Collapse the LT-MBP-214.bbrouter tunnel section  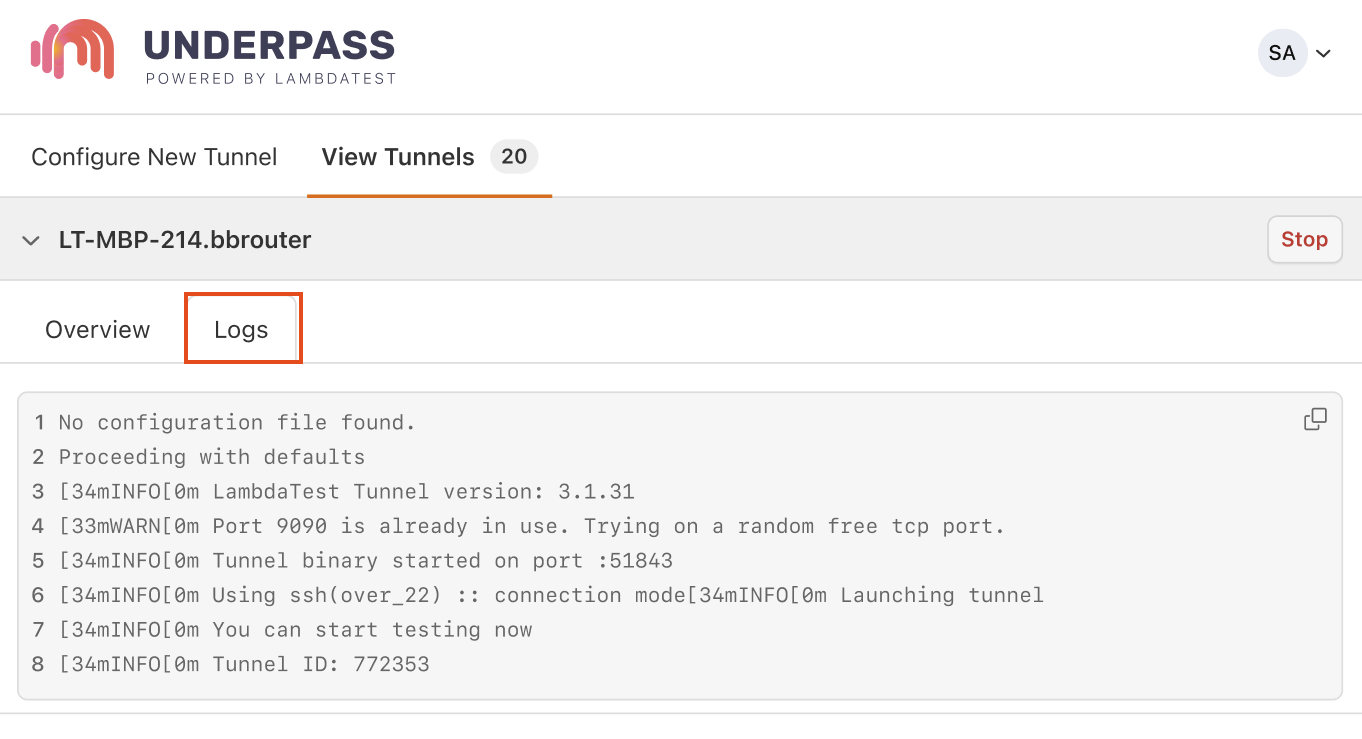point(31,240)
